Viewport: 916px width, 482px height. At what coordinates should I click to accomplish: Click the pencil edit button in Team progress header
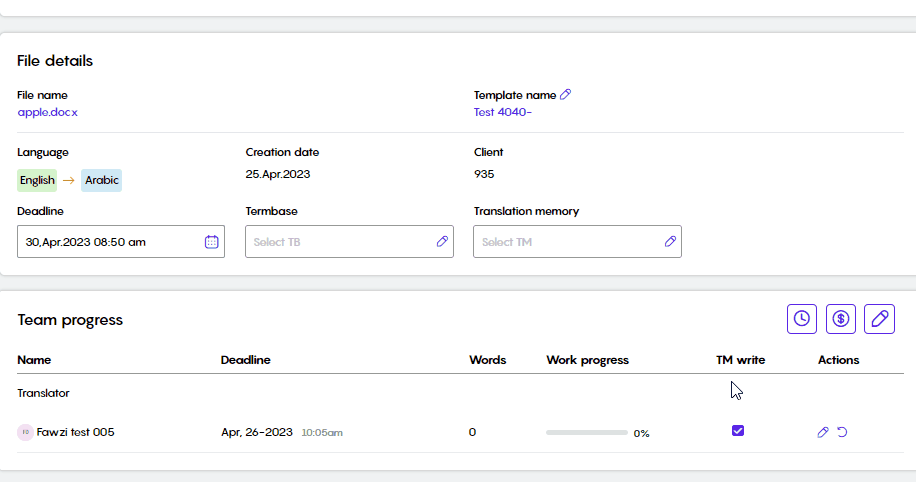tap(879, 319)
